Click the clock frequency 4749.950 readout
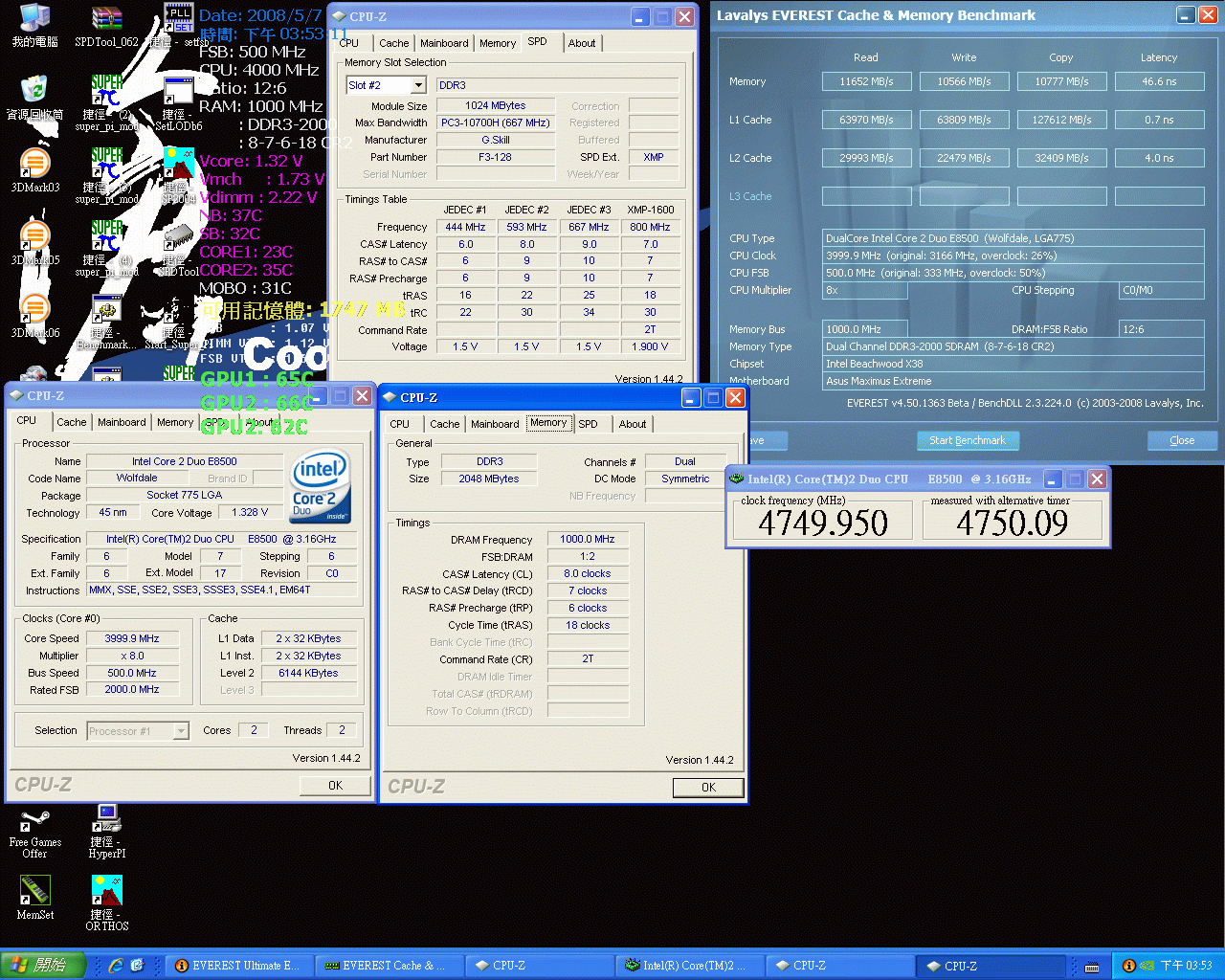 823,523
